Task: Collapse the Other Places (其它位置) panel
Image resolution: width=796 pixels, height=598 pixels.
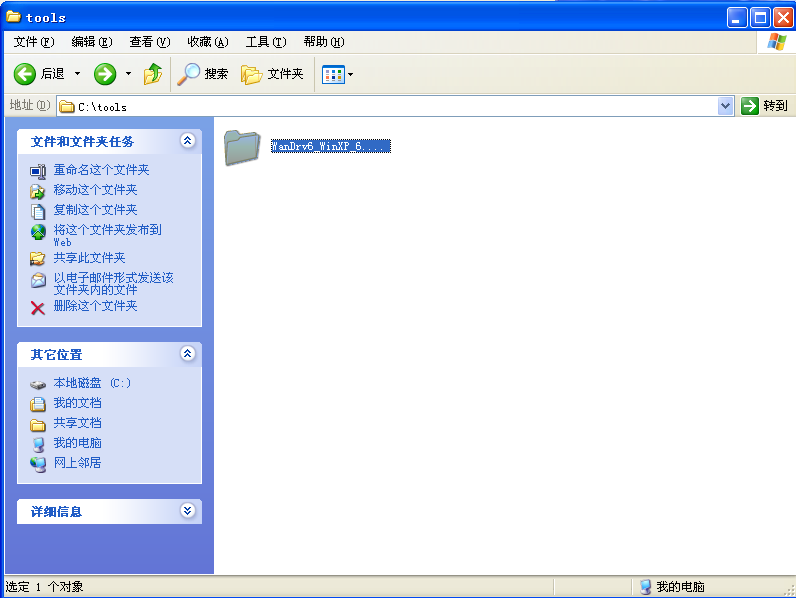Action: [187, 353]
